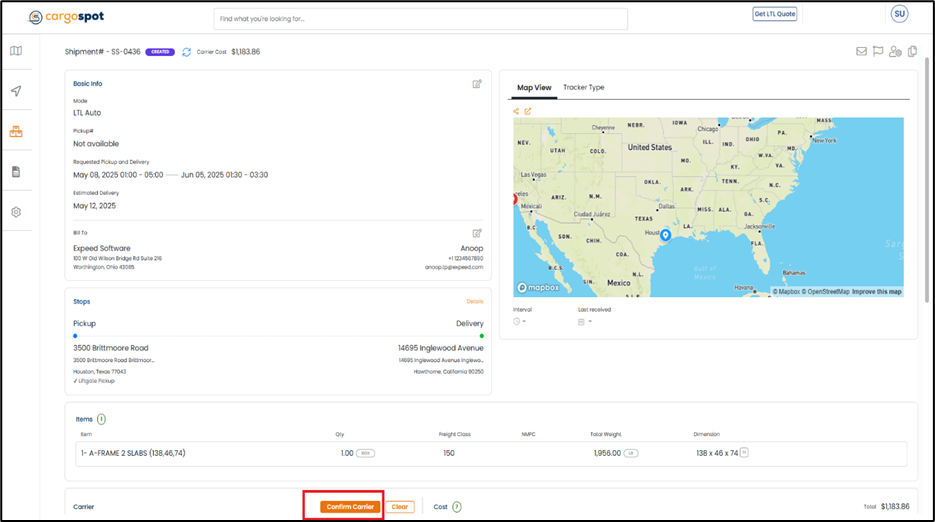Viewport: 935px width, 522px height.
Task: Edit the Bill To details
Action: [477, 233]
